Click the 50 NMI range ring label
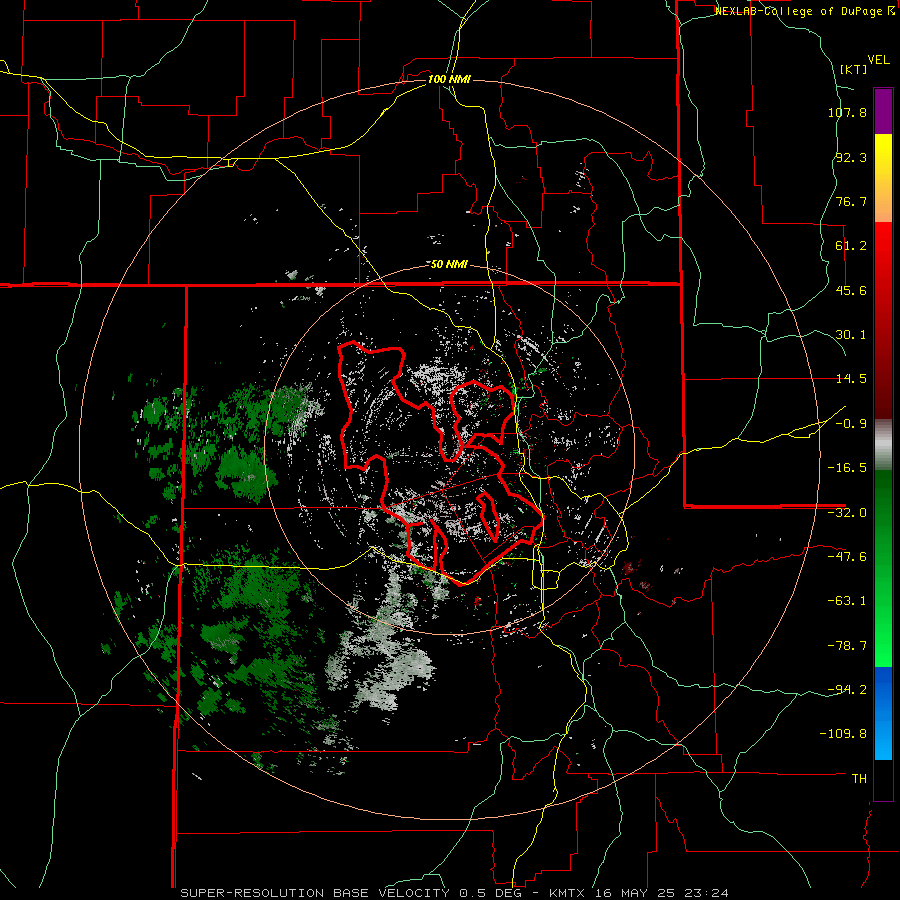Screen dimensions: 900x900 click(449, 265)
